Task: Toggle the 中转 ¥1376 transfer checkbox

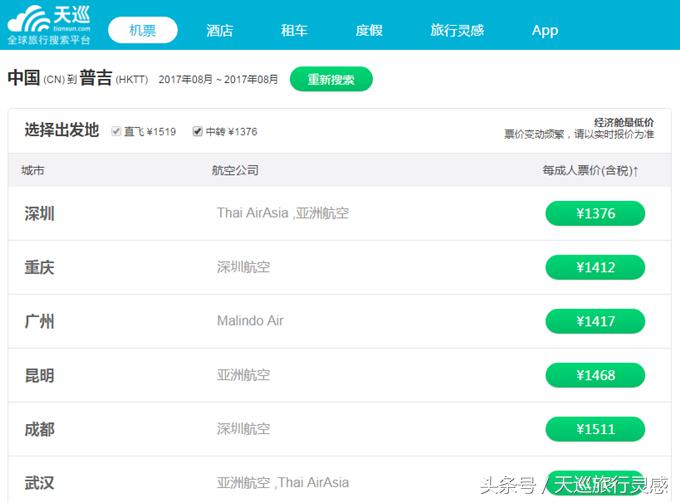Action: tap(197, 131)
